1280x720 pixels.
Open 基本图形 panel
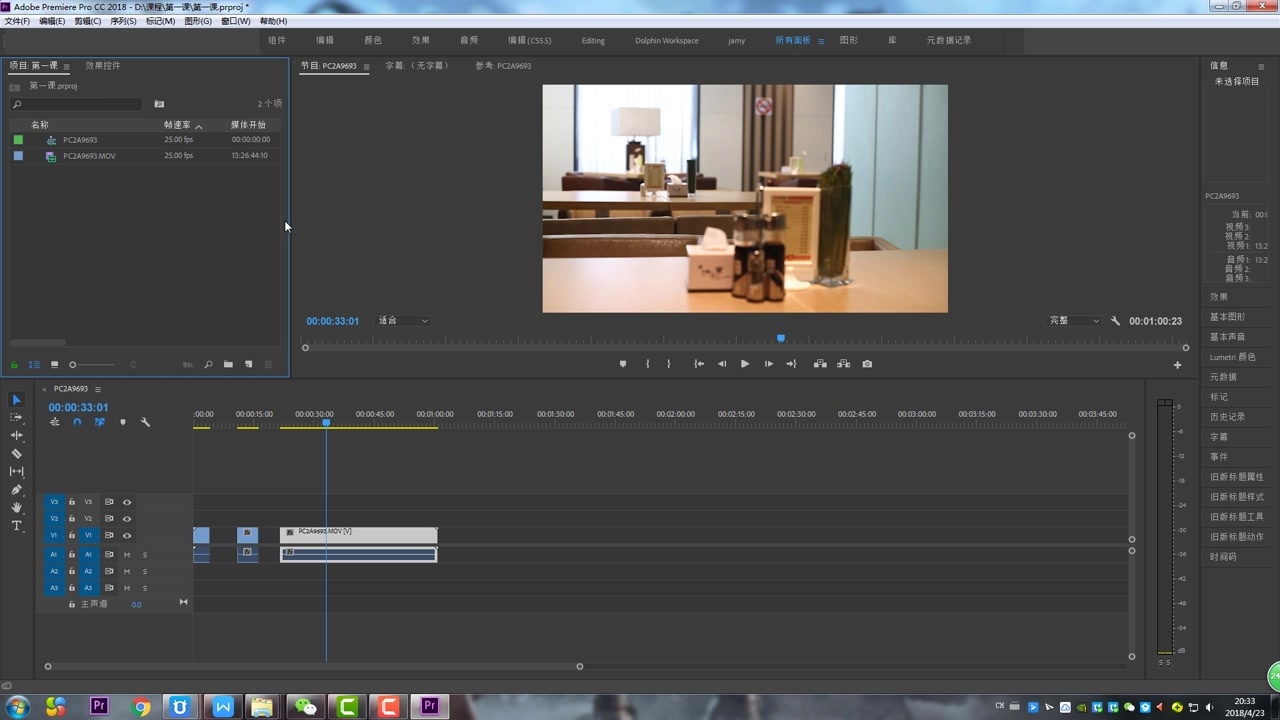(1227, 317)
